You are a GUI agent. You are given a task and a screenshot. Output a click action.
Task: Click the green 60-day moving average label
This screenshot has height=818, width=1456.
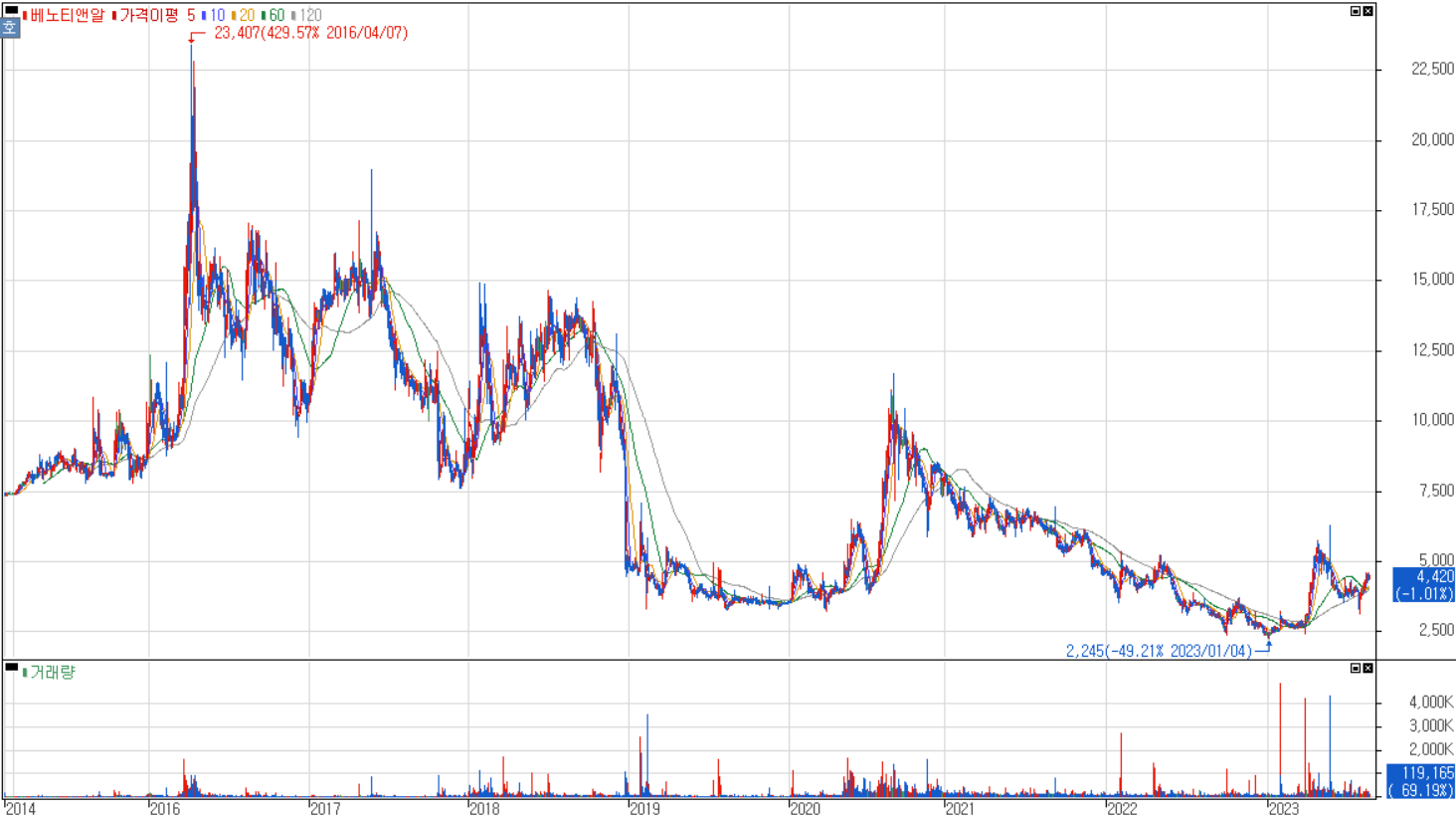(x=273, y=15)
